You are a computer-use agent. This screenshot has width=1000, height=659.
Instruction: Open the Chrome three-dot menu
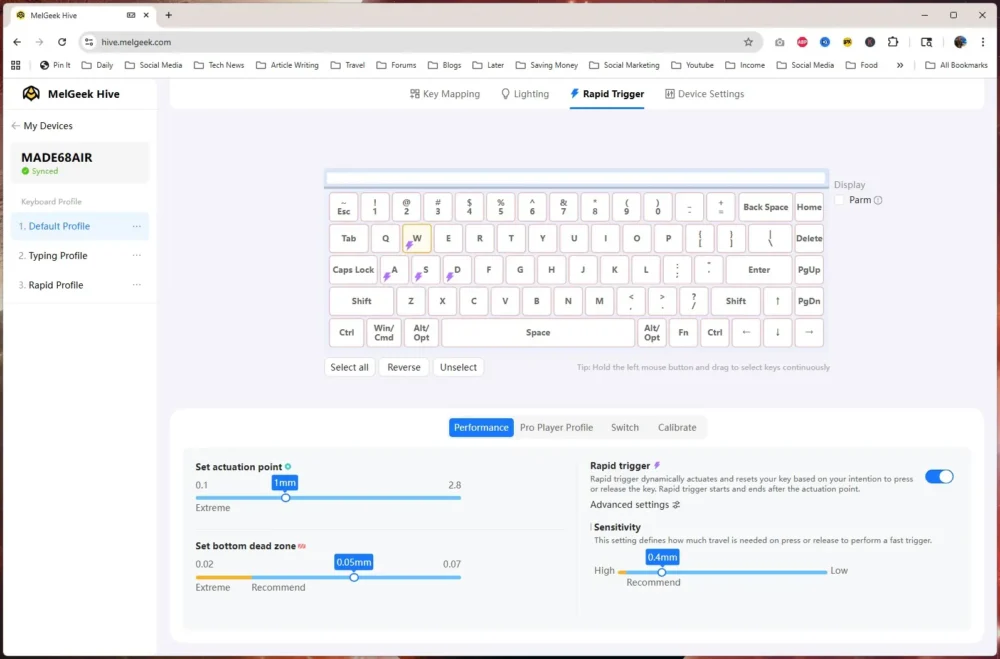[x=983, y=42]
